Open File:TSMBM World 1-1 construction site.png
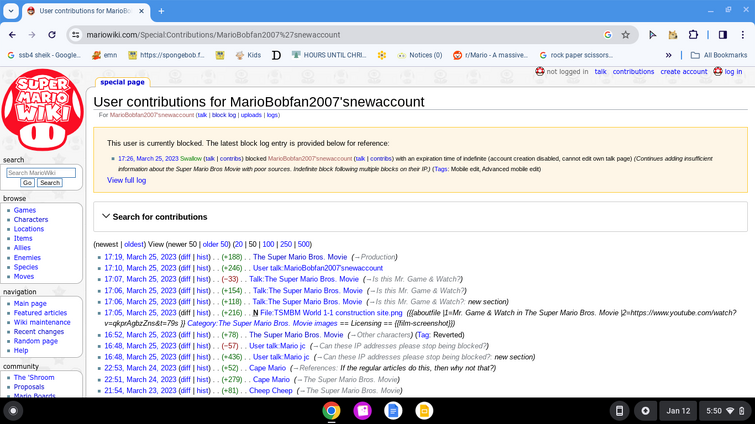The width and height of the screenshot is (755, 424). pos(331,313)
